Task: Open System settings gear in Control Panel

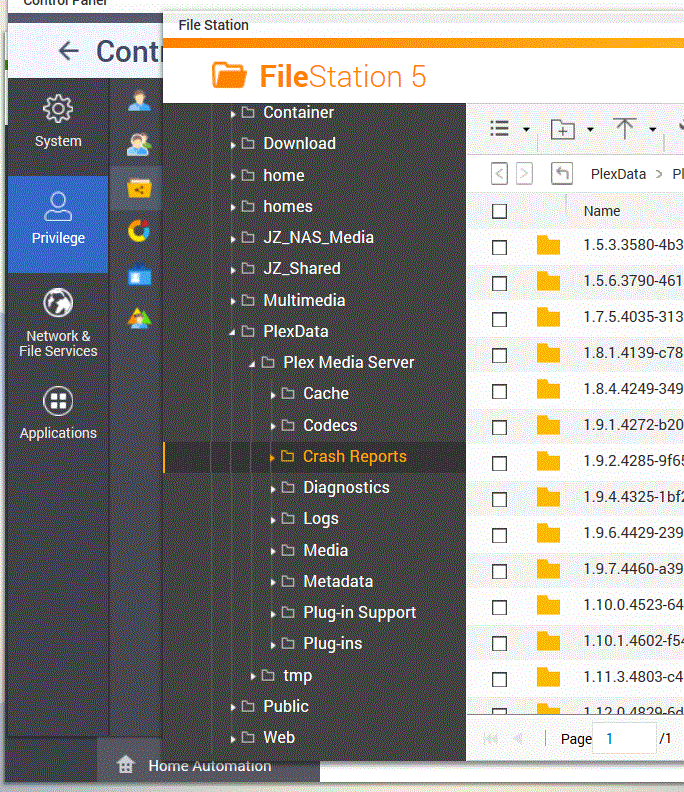Action: 58,108
